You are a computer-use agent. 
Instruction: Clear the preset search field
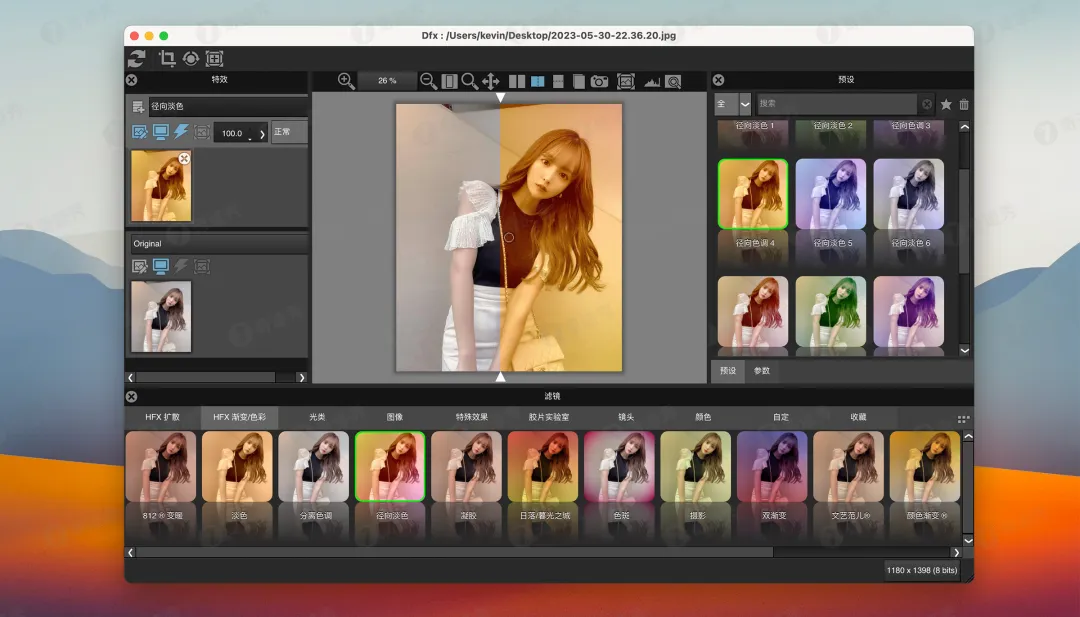click(927, 104)
